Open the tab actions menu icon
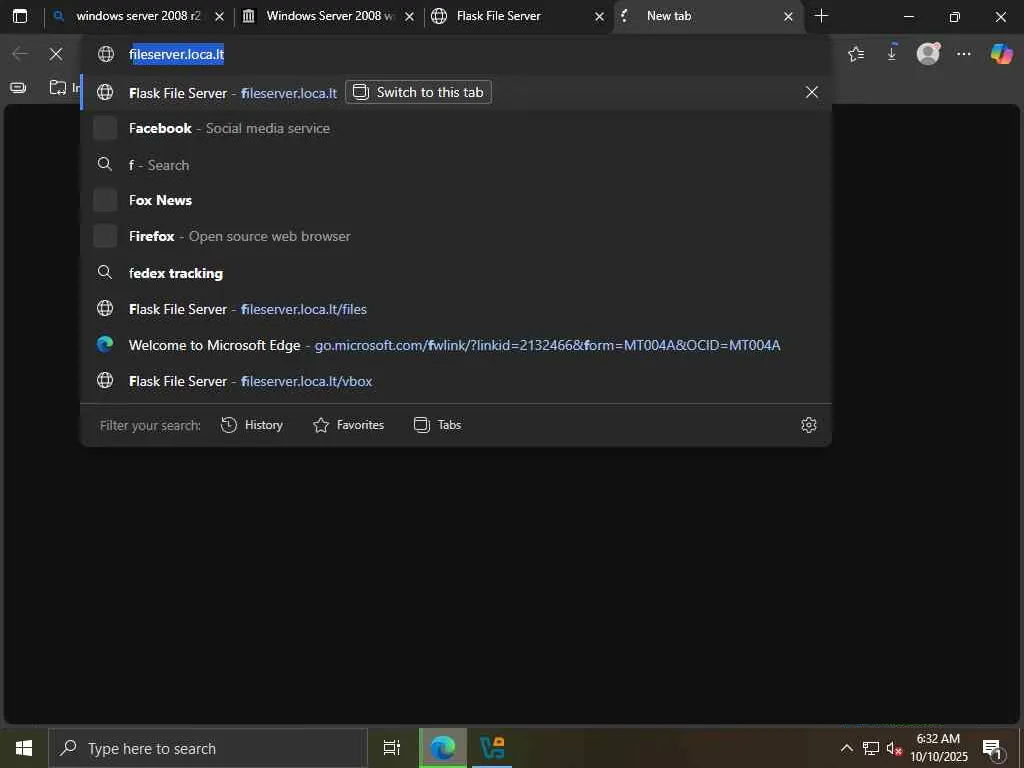 (x=20, y=16)
